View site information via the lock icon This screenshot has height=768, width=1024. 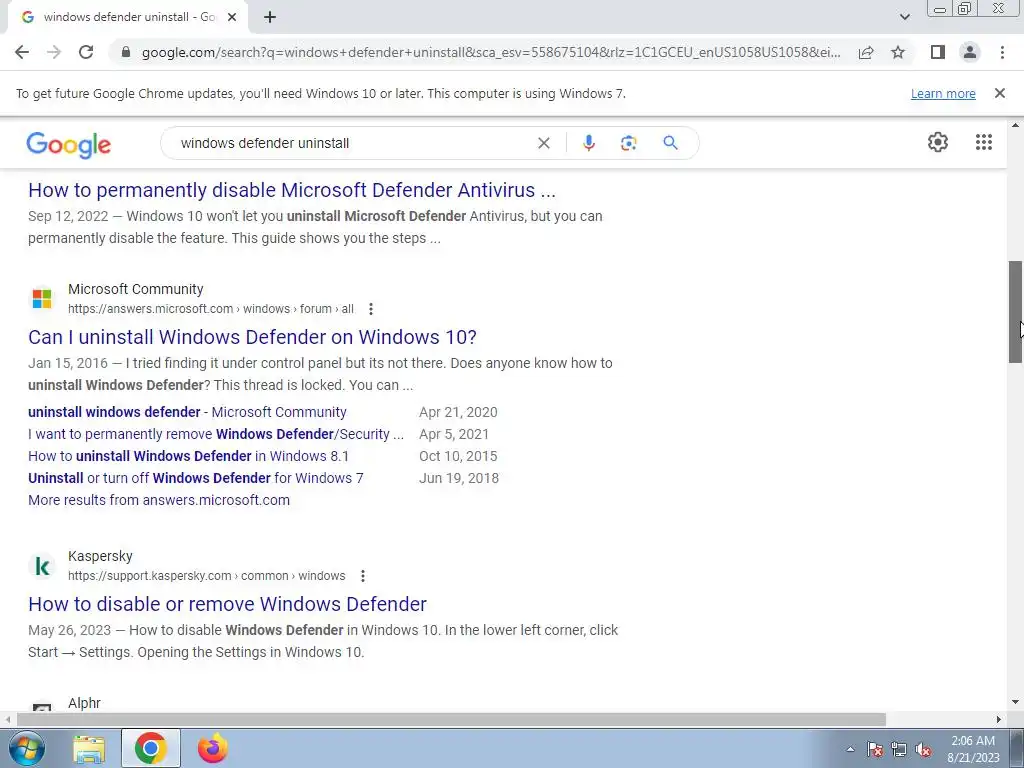coord(126,52)
